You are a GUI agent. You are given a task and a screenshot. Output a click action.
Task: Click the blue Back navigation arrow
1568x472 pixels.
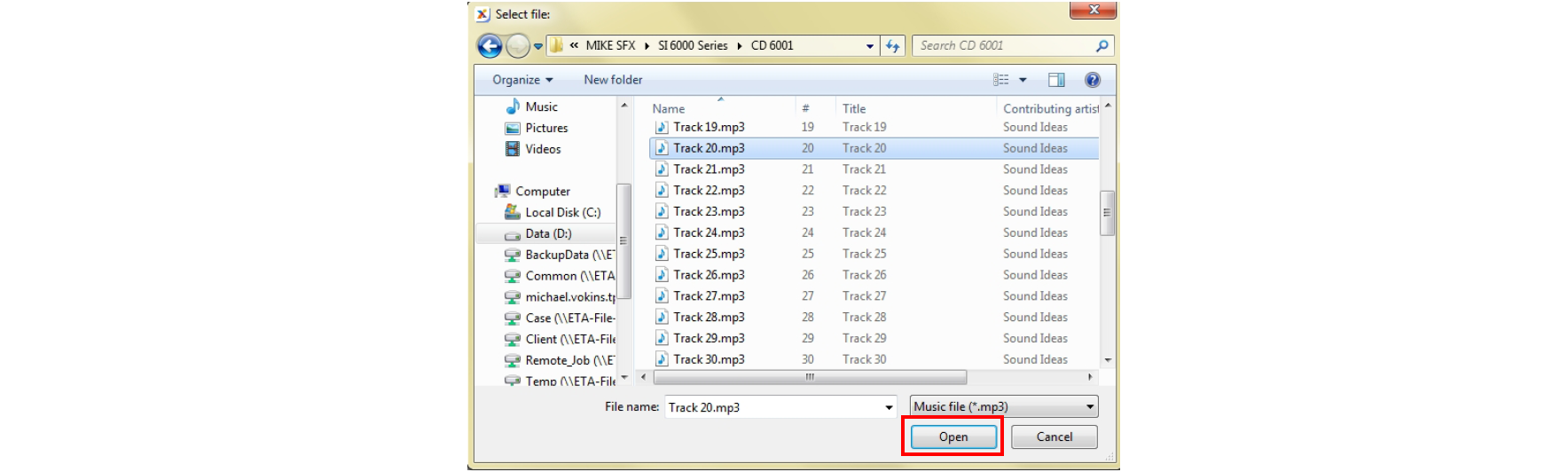[x=490, y=46]
